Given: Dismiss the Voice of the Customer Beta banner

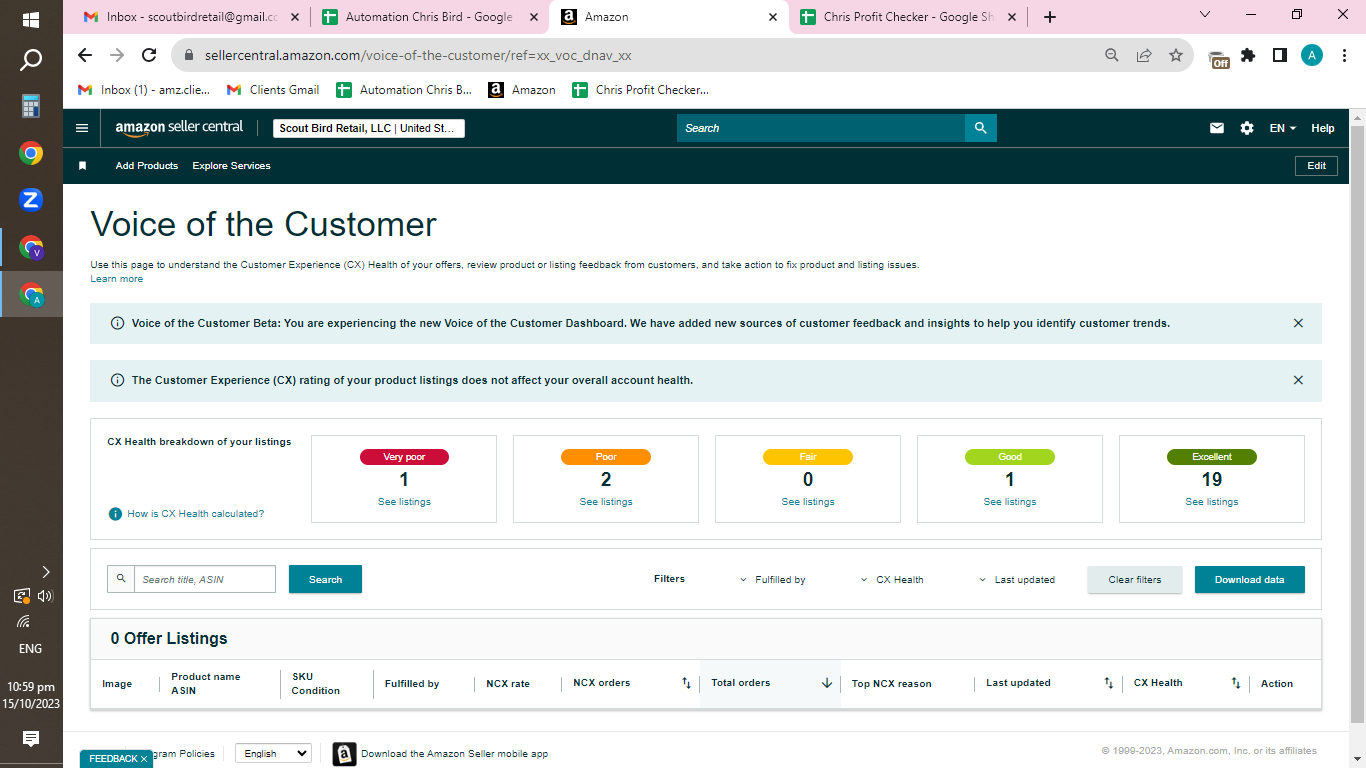Looking at the screenshot, I should tap(1298, 323).
